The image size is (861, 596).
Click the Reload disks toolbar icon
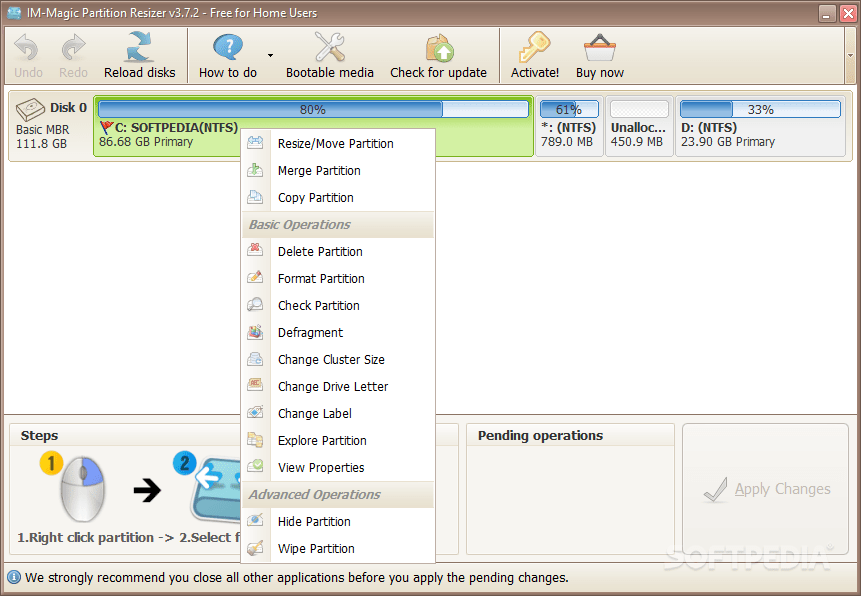(139, 54)
